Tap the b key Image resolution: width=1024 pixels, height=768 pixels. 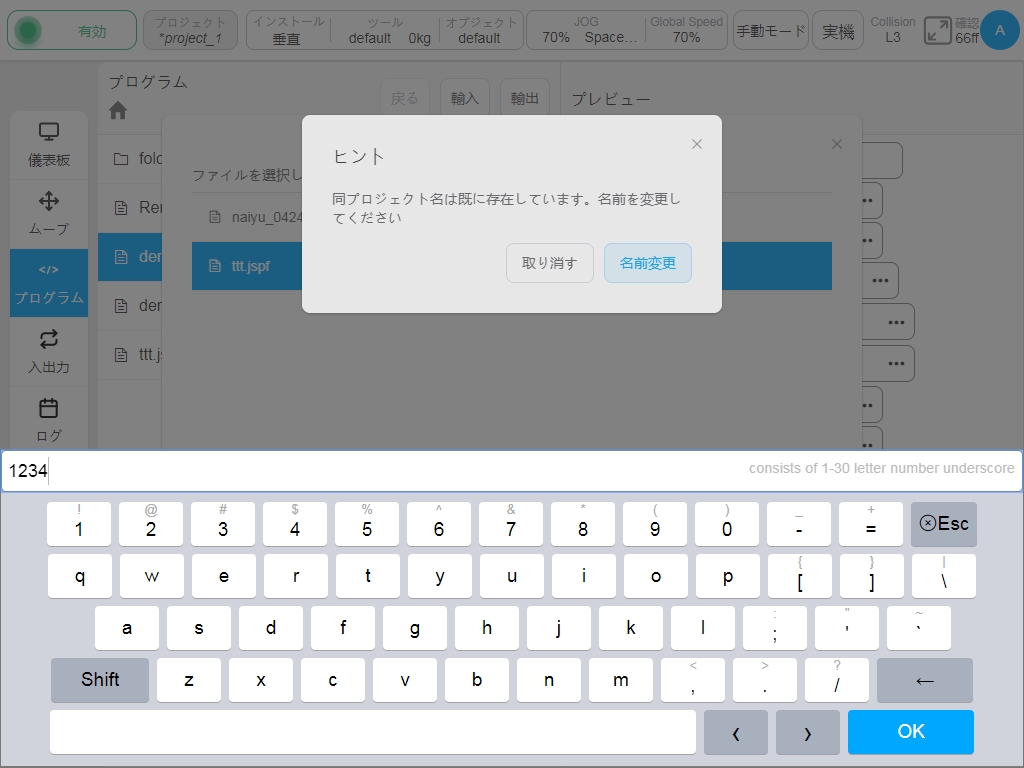477,680
